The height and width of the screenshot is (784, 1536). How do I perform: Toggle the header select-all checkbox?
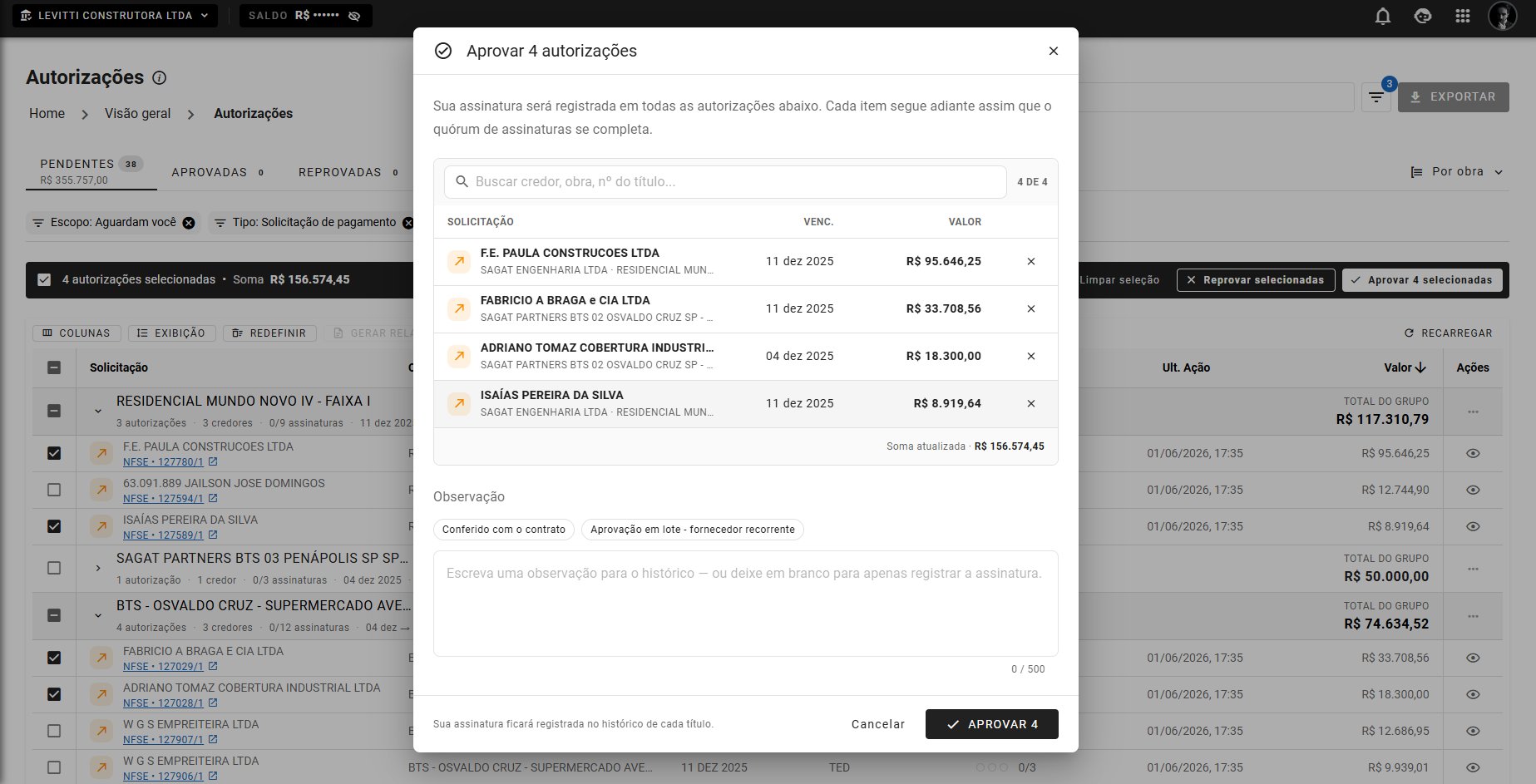(54, 367)
